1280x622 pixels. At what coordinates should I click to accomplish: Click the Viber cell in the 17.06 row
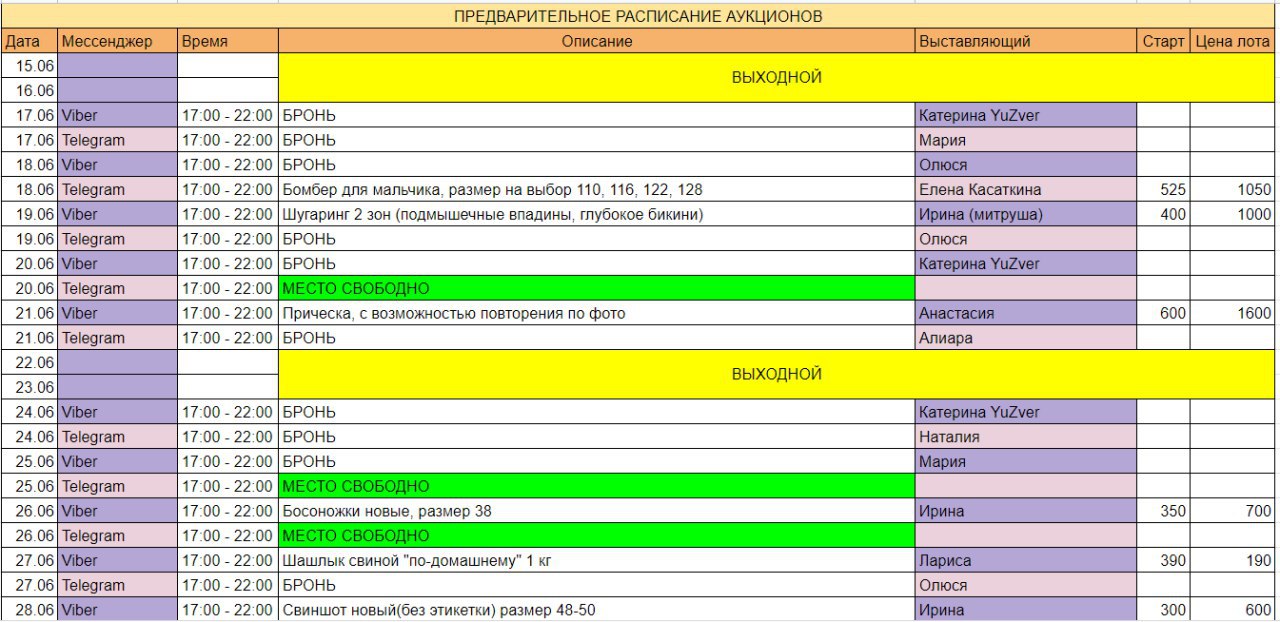point(117,115)
